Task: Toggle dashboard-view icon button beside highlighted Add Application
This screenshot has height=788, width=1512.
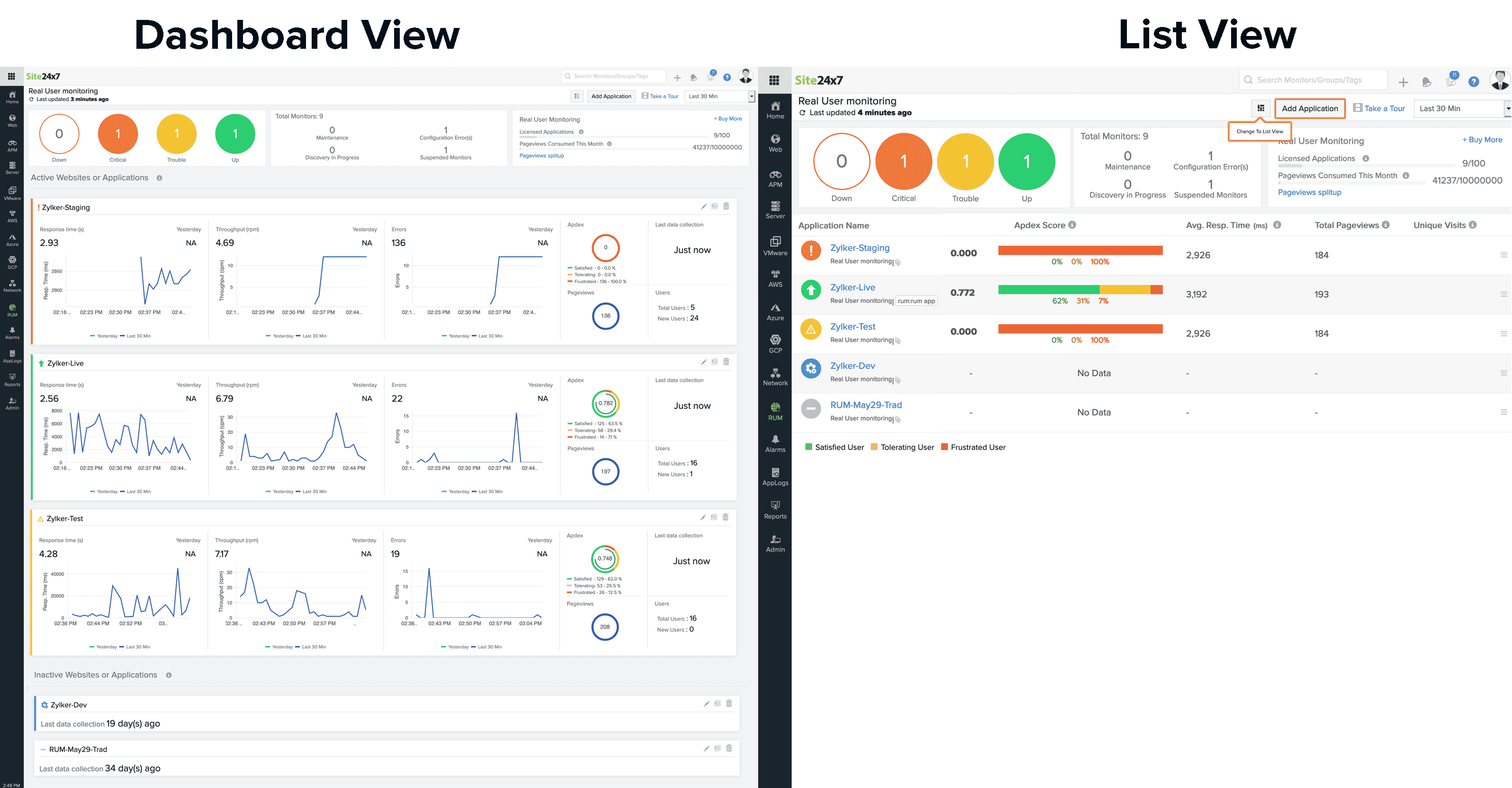Action: tap(1260, 108)
